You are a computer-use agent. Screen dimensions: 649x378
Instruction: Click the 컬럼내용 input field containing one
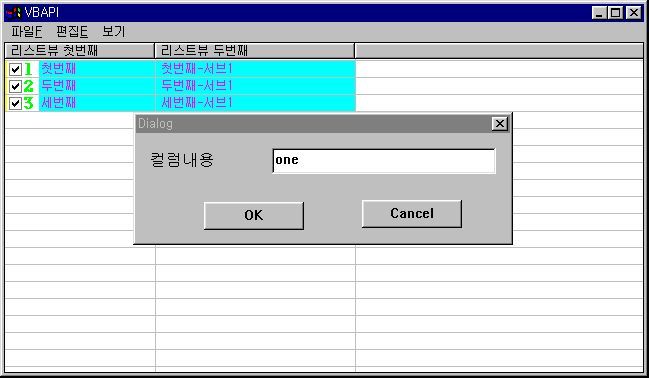pyautogui.click(x=384, y=161)
